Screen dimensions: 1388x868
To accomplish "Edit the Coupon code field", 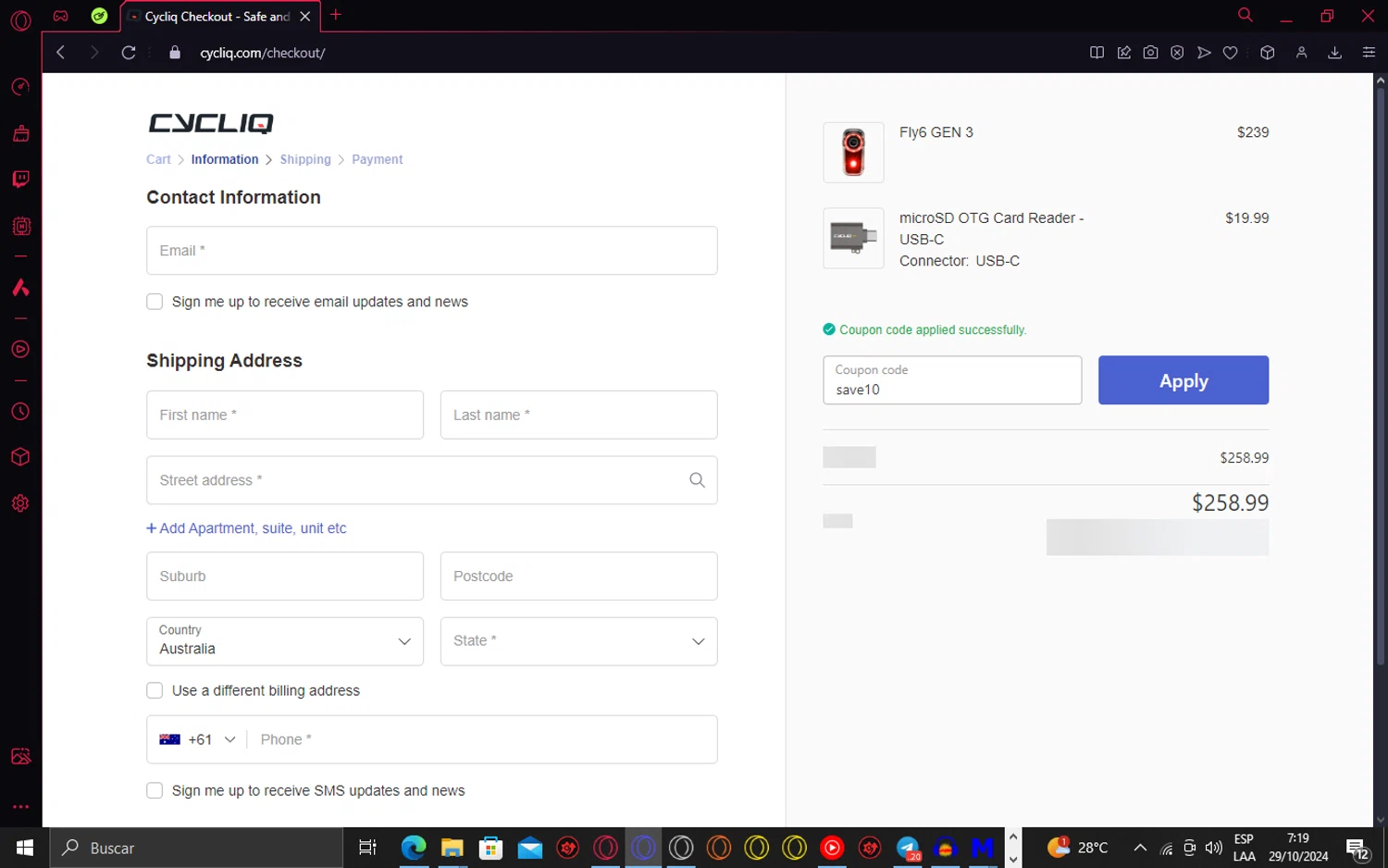I will pyautogui.click(x=952, y=380).
